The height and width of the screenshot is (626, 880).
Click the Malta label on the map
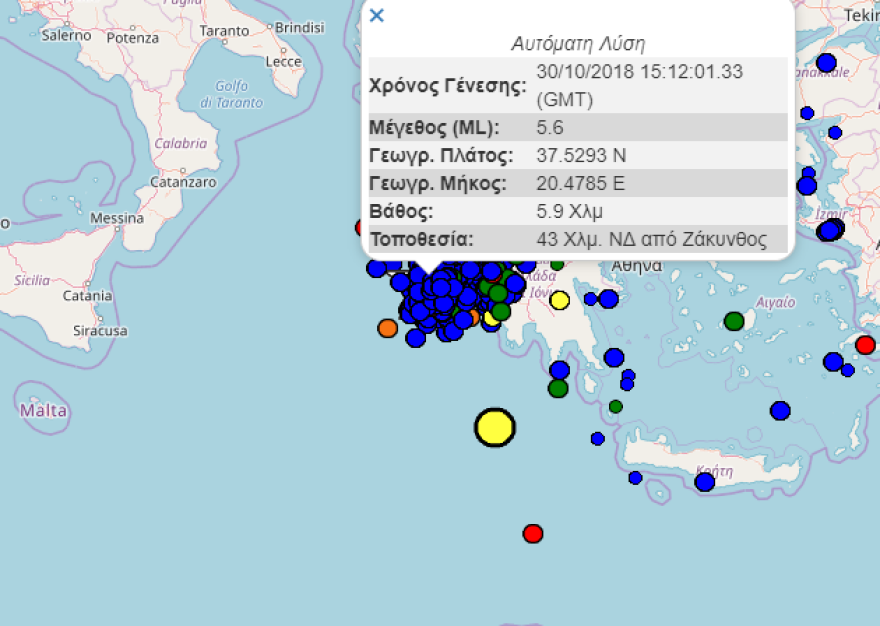[x=44, y=410]
